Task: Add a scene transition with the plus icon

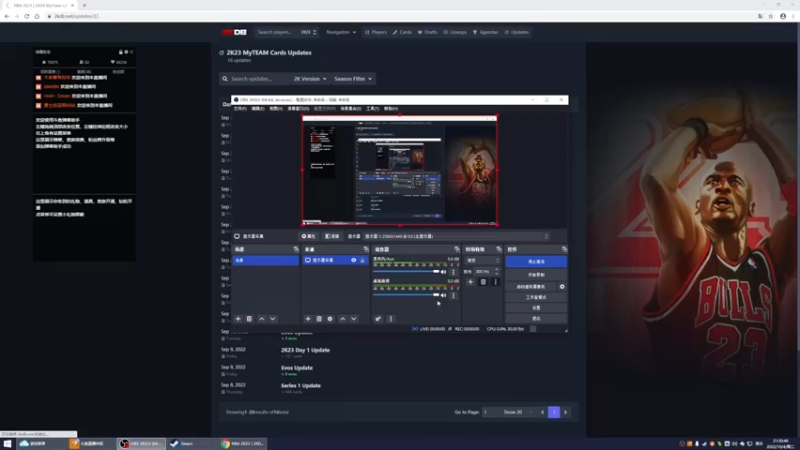Action: point(470,282)
